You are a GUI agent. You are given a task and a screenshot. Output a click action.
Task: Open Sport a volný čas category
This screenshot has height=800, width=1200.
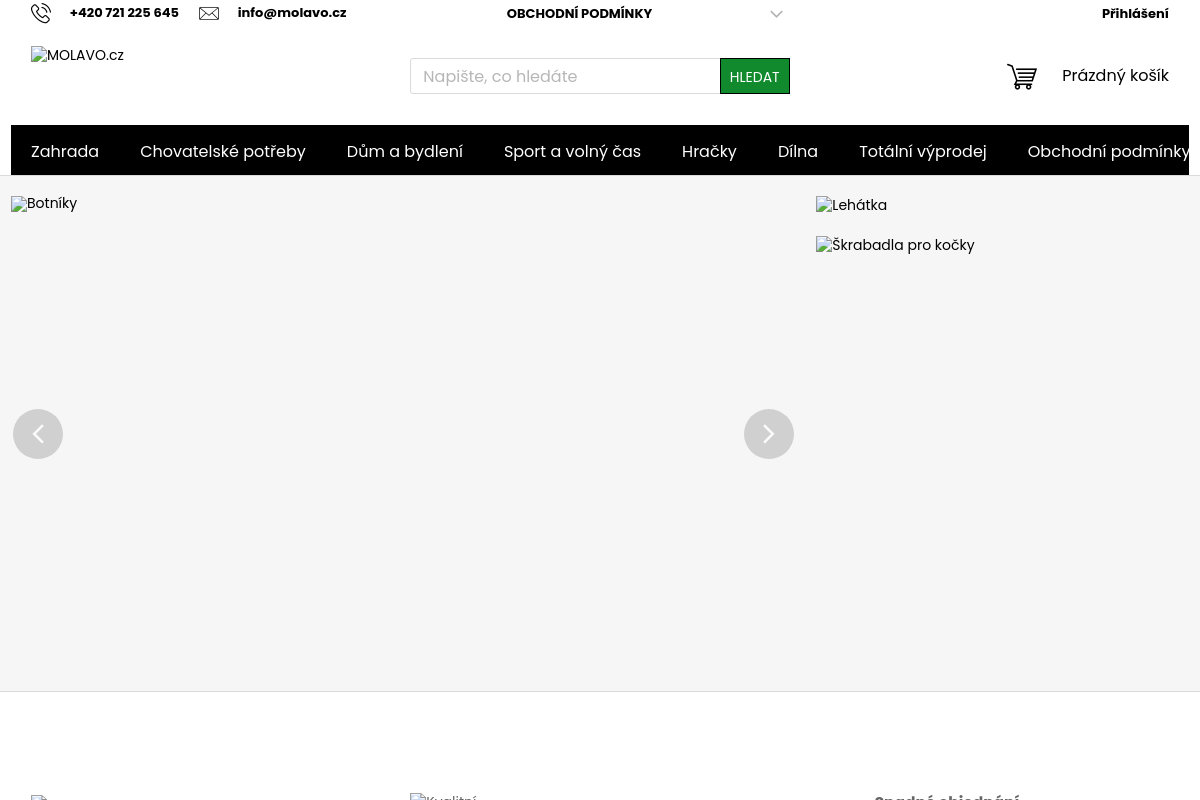(x=572, y=151)
